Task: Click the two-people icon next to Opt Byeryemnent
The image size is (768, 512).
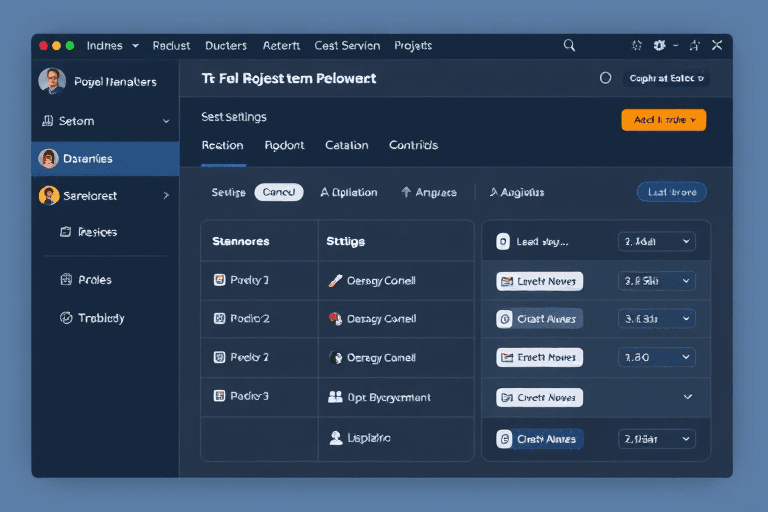Action: point(336,397)
